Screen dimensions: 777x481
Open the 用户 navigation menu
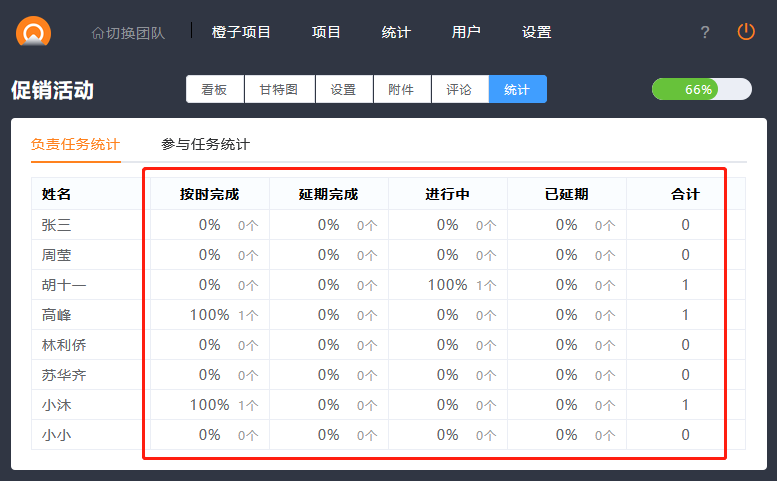[x=466, y=32]
